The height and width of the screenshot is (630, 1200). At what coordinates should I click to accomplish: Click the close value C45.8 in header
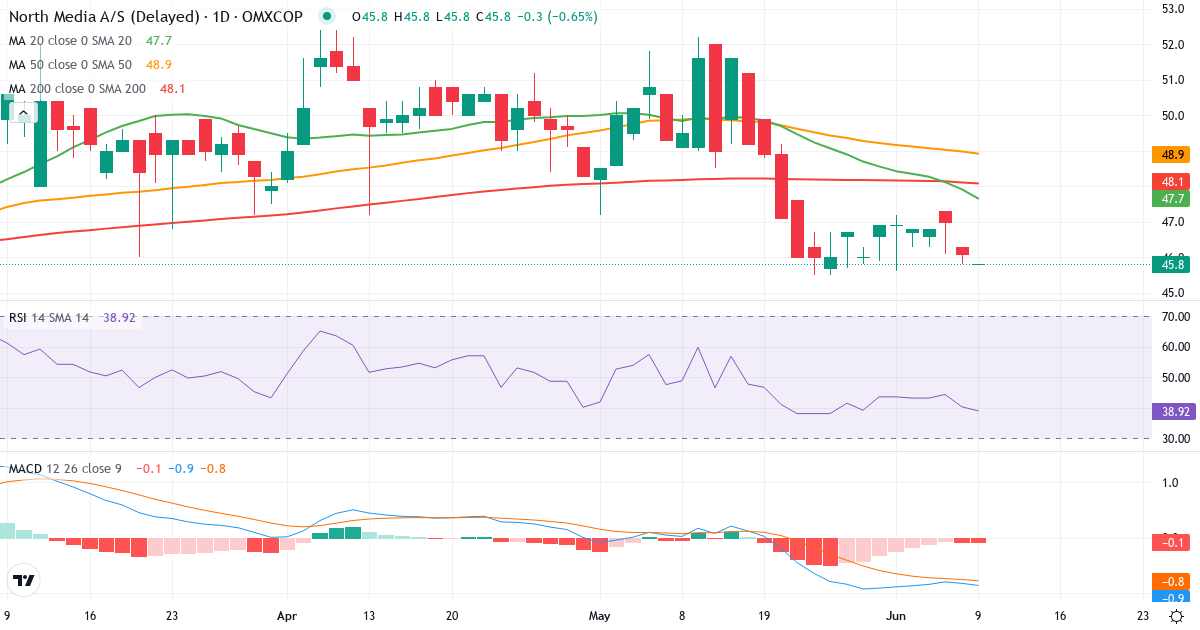494,16
